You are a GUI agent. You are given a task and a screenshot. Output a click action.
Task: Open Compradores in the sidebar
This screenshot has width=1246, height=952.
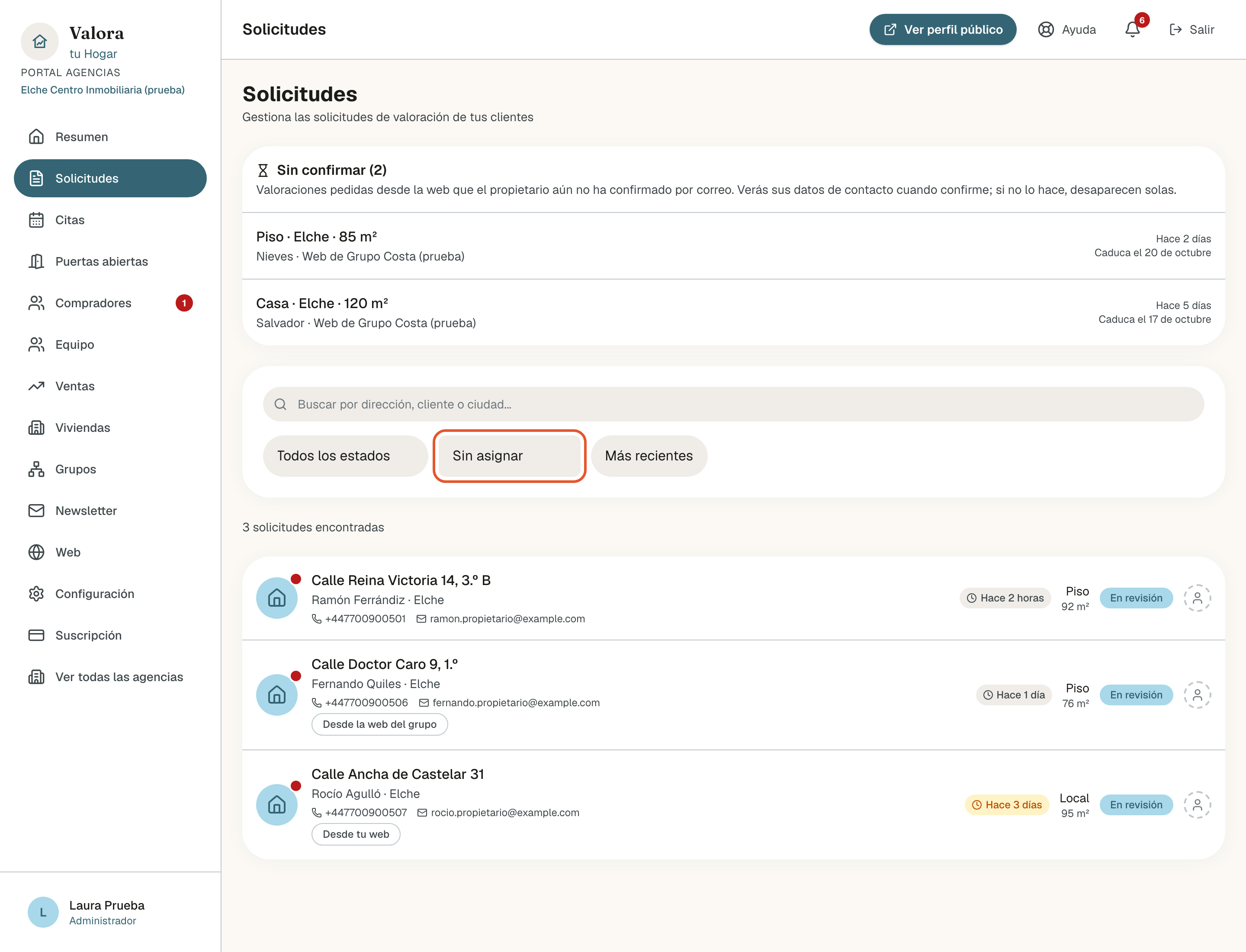[x=110, y=303]
